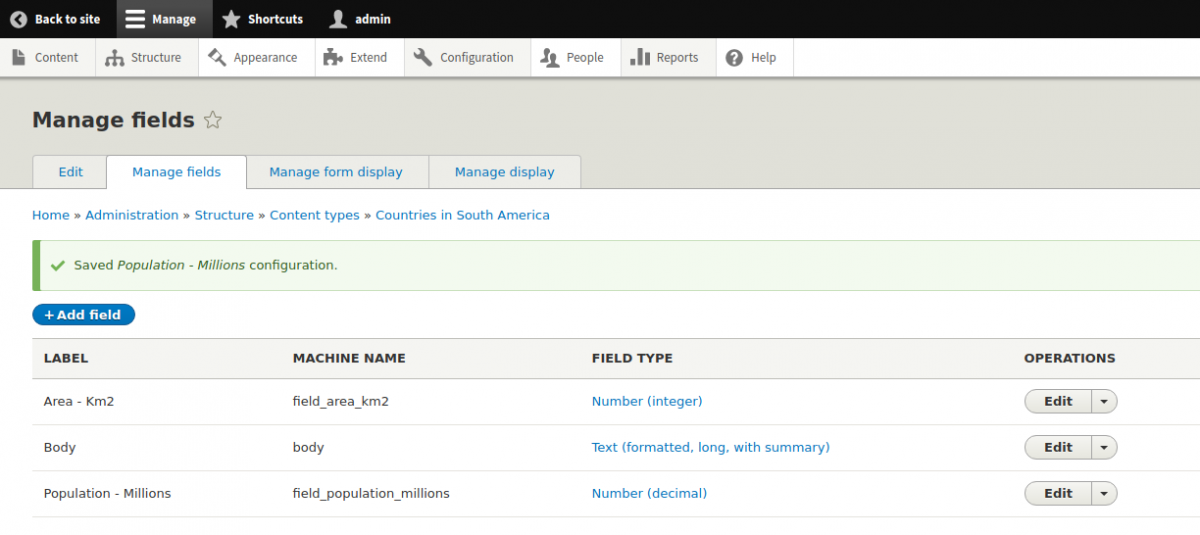This screenshot has width=1200, height=535.
Task: Select the Manage fields tab
Action: click(x=176, y=172)
